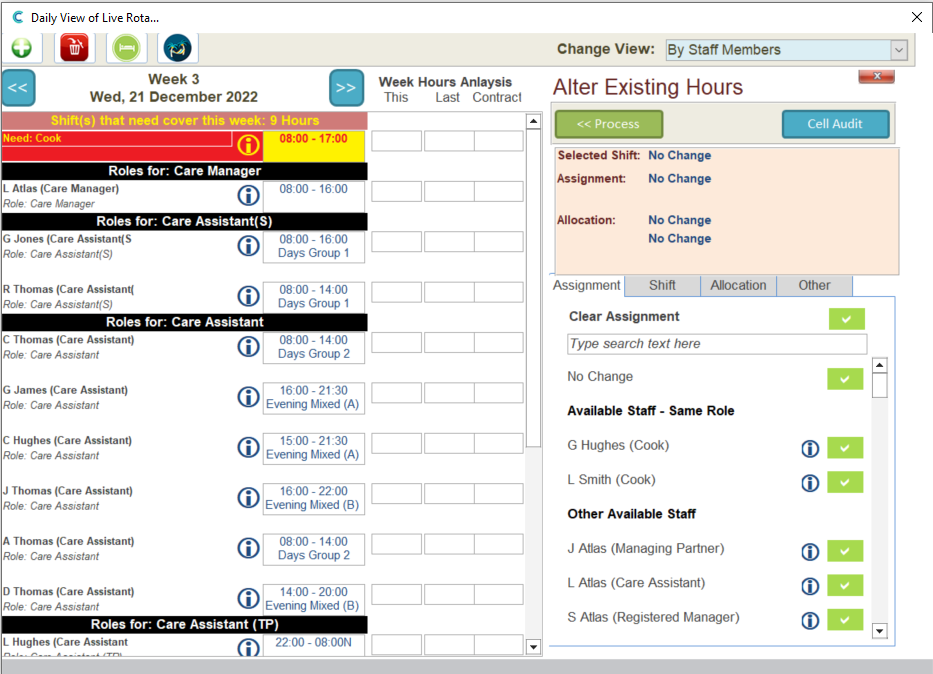Image resolution: width=933 pixels, height=674 pixels.
Task: Tick the Clear Assignment green check button
Action: 846,319
